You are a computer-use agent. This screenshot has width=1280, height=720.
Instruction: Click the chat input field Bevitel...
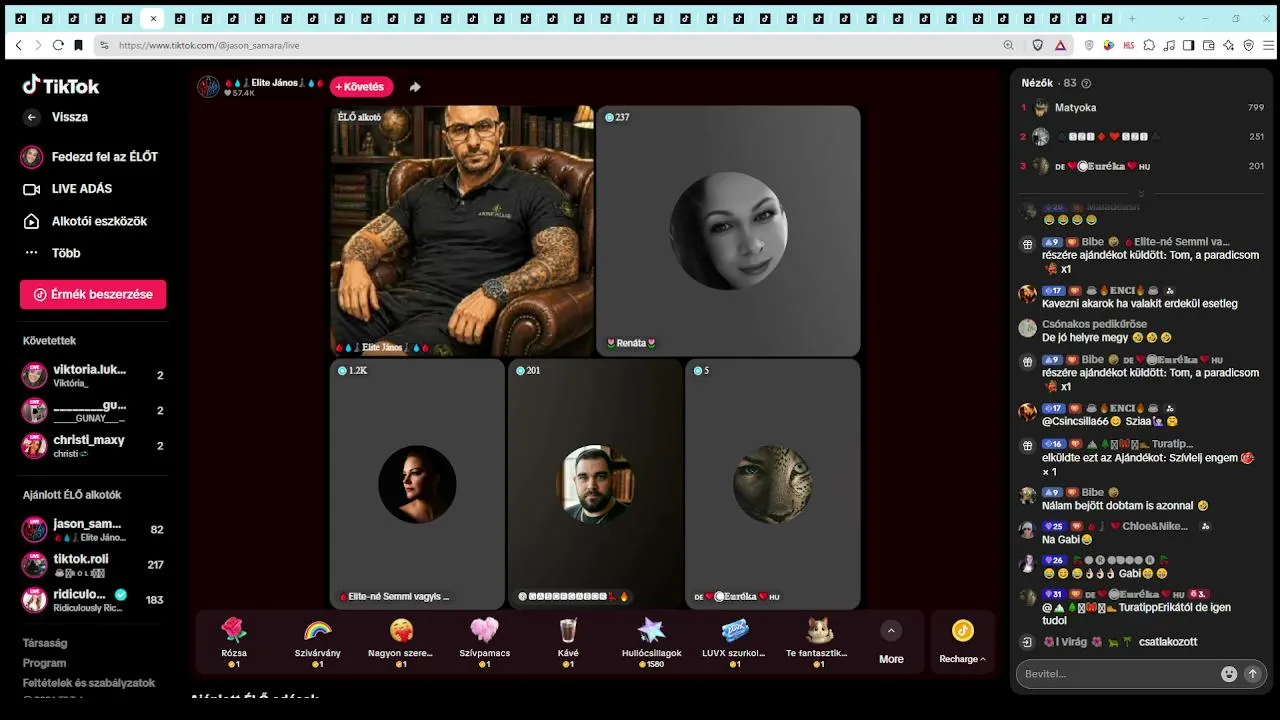pyautogui.click(x=1118, y=674)
